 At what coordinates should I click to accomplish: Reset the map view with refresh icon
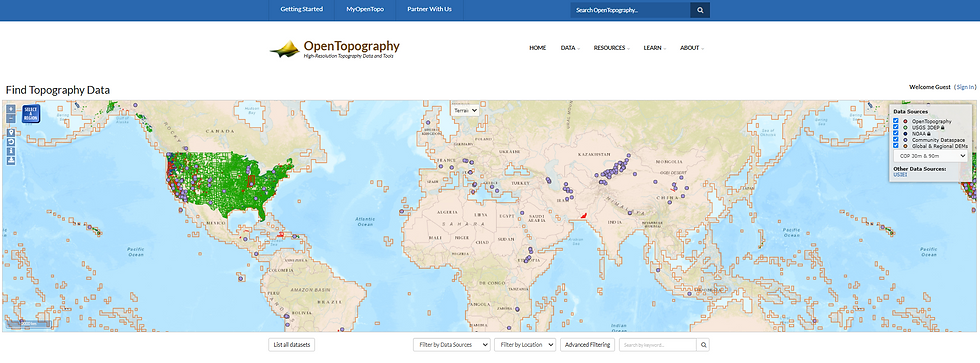coord(11,142)
